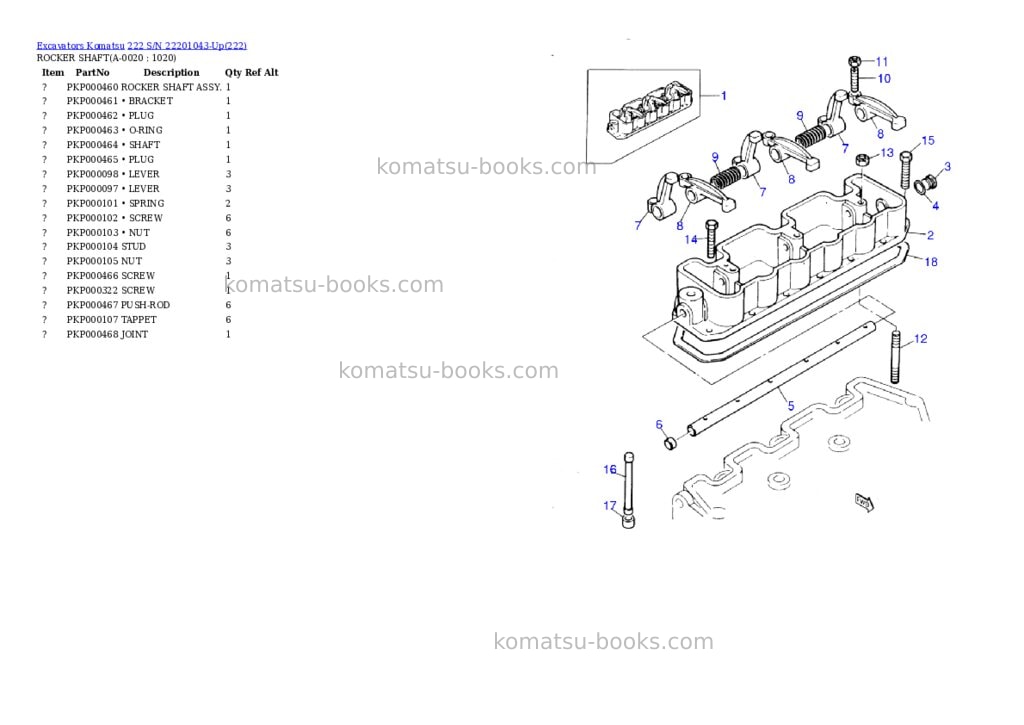Select the PKP000461 BRACKET part row
Screen dimensions: 1024x725
[x=136, y=101]
